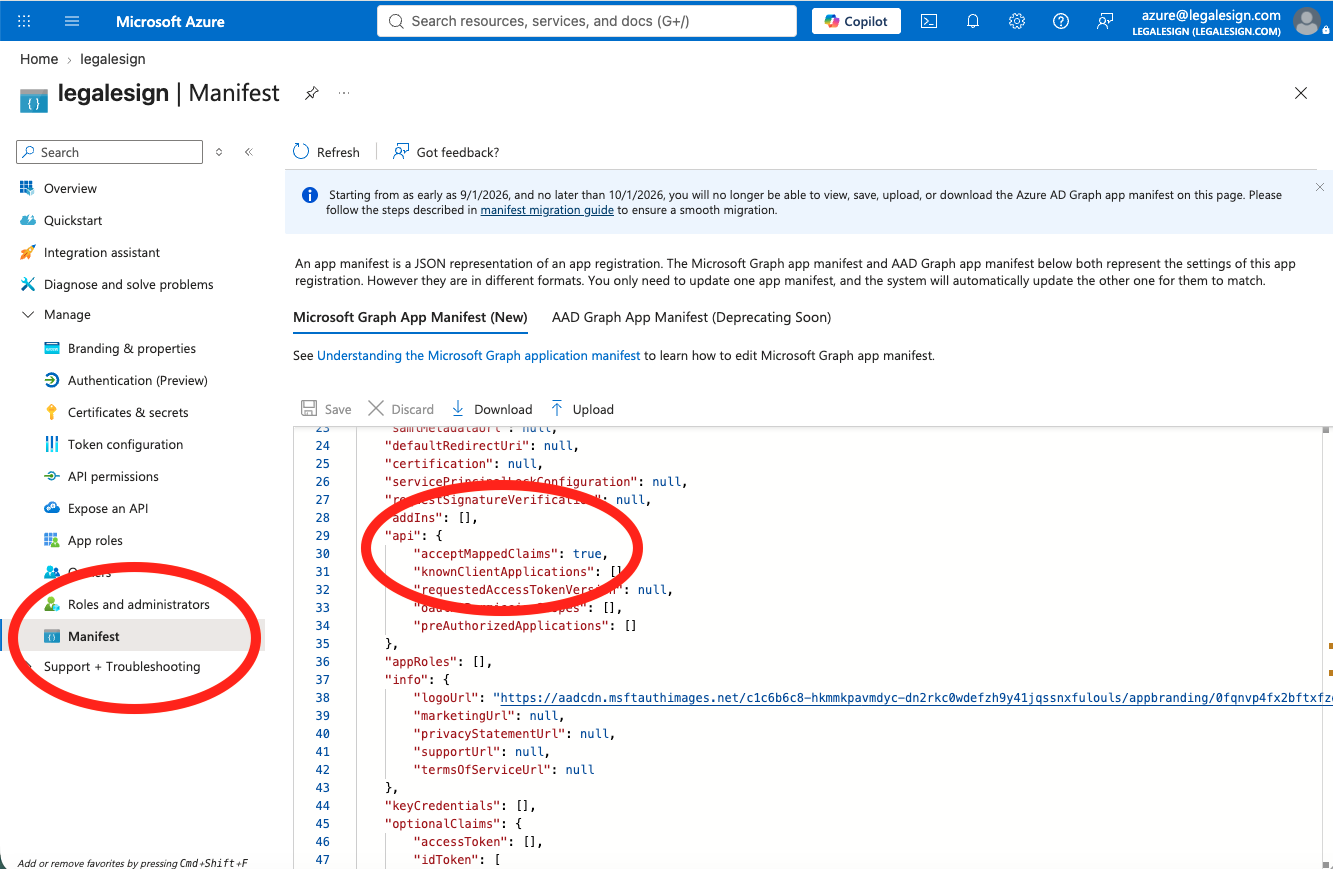
Task: Click the Refresh toolbar button
Action: [x=326, y=152]
